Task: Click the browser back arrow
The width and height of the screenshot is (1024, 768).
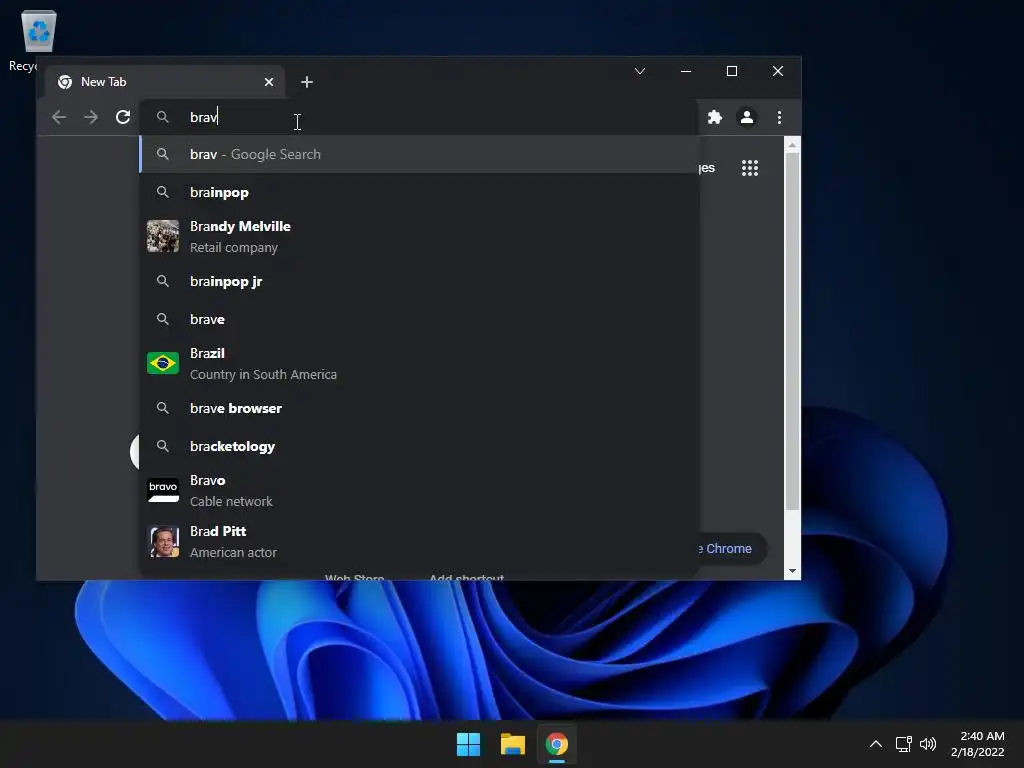Action: click(59, 118)
